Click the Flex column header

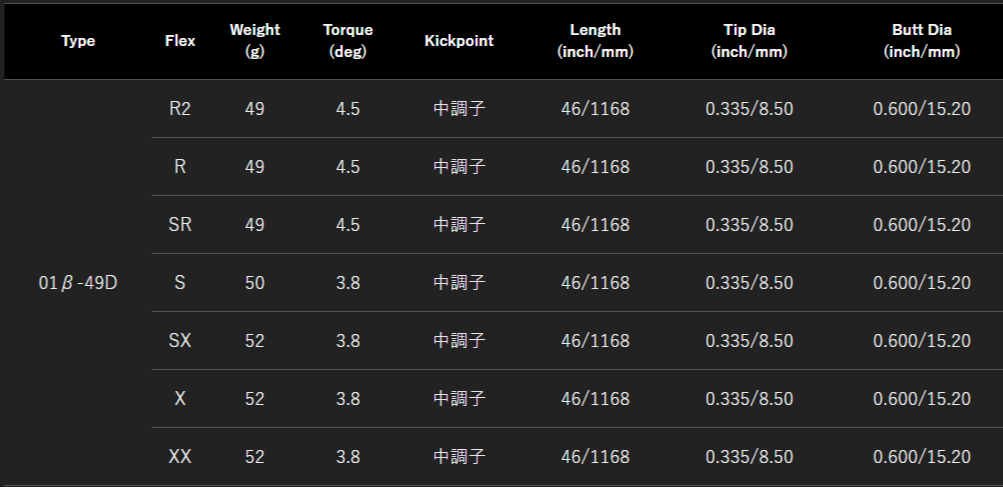click(x=180, y=41)
